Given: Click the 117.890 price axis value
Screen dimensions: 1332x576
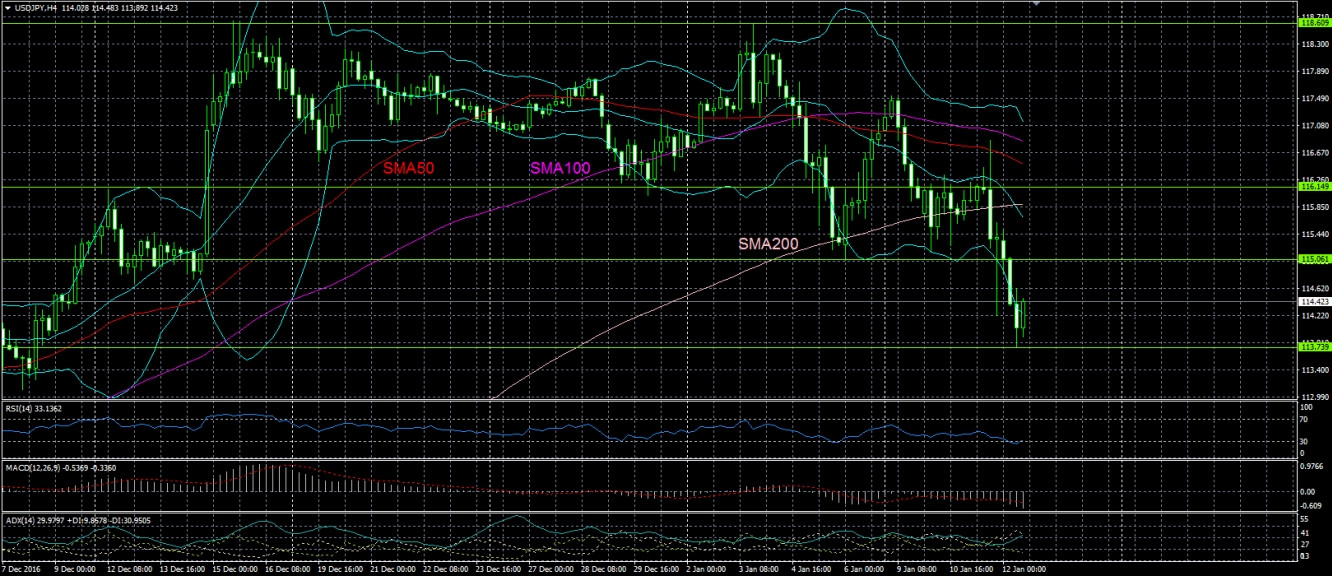Looking at the screenshot, I should pos(1314,72).
